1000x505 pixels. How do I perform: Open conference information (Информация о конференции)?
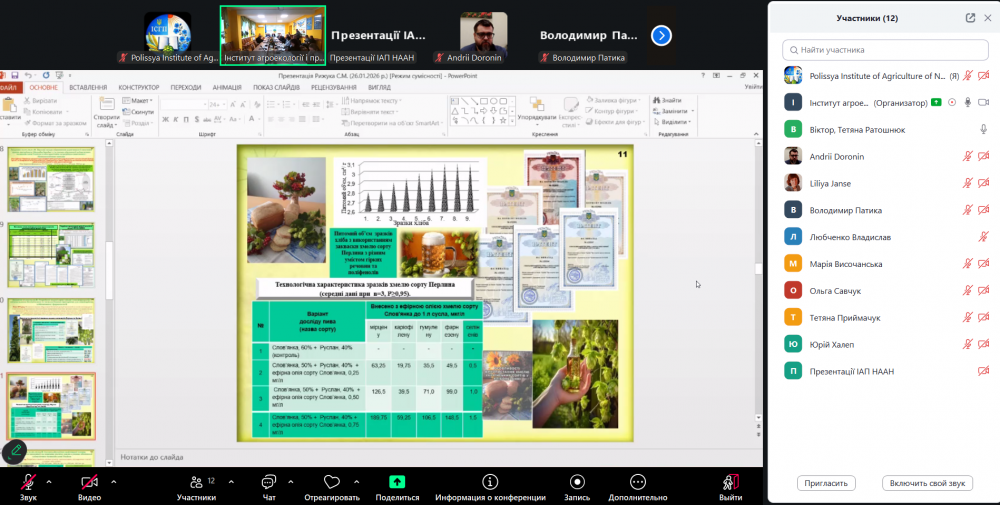click(490, 482)
